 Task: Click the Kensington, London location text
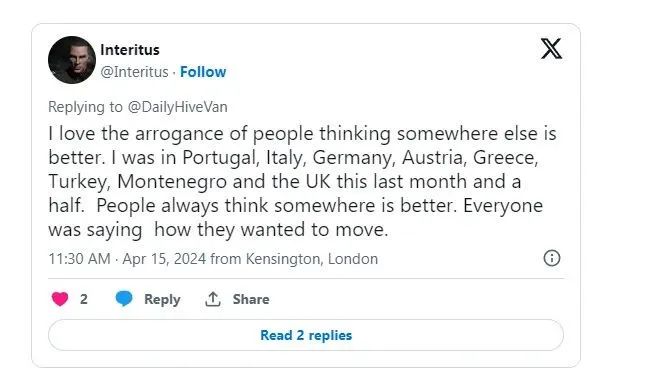(312, 259)
